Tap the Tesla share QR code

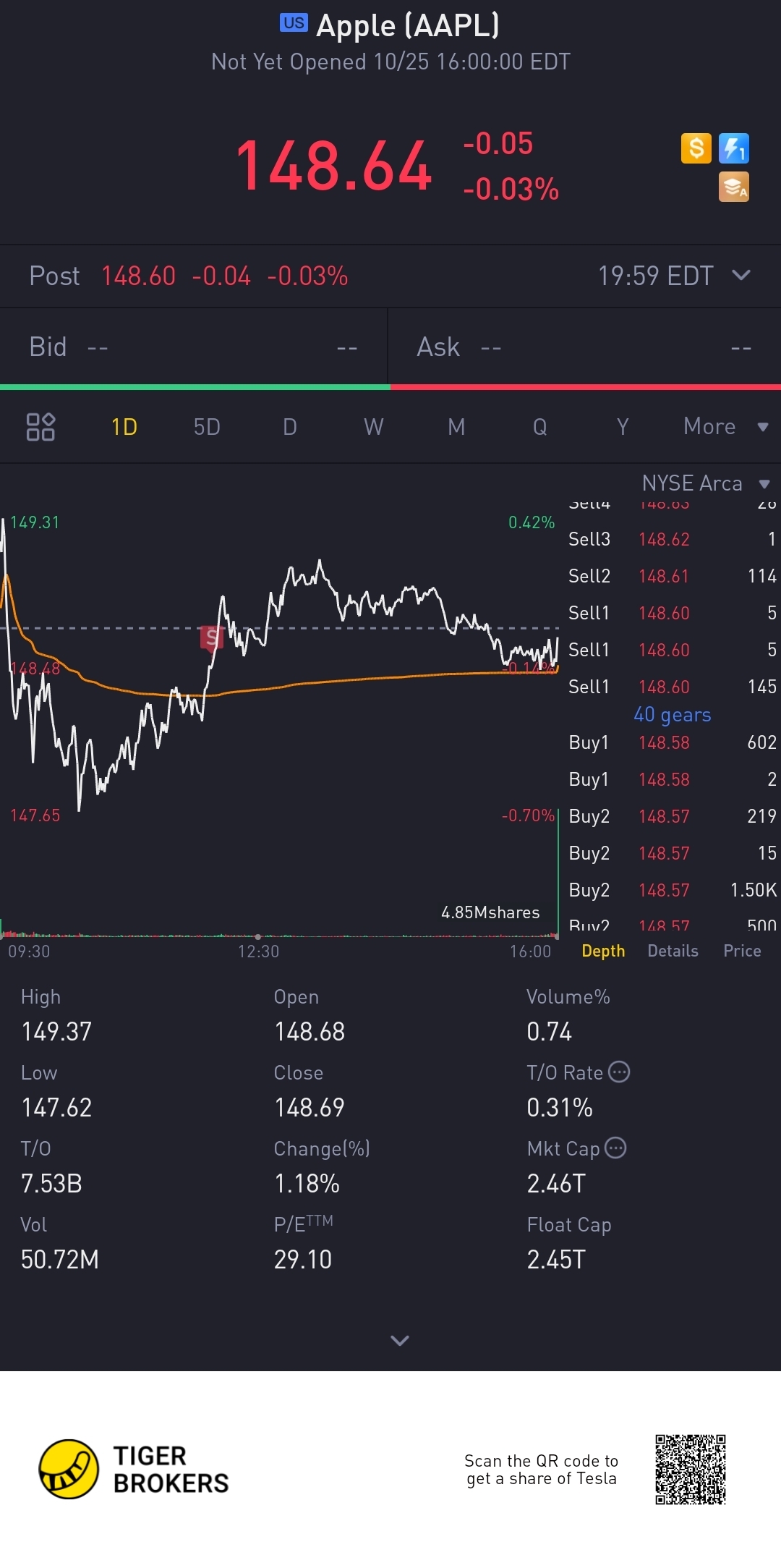691,1470
